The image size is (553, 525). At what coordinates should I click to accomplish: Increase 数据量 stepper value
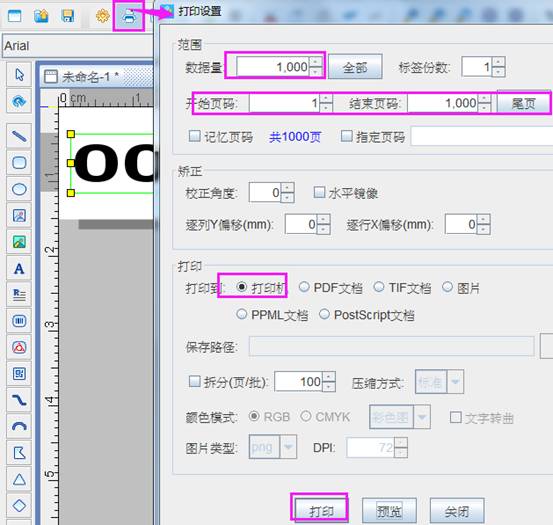click(x=315, y=62)
